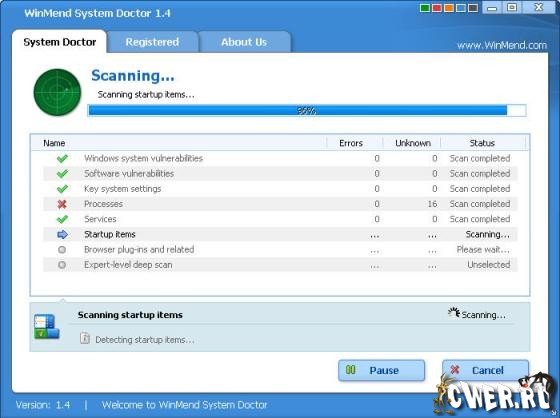Click the Version: 1.4 status bar text

[x=43, y=405]
